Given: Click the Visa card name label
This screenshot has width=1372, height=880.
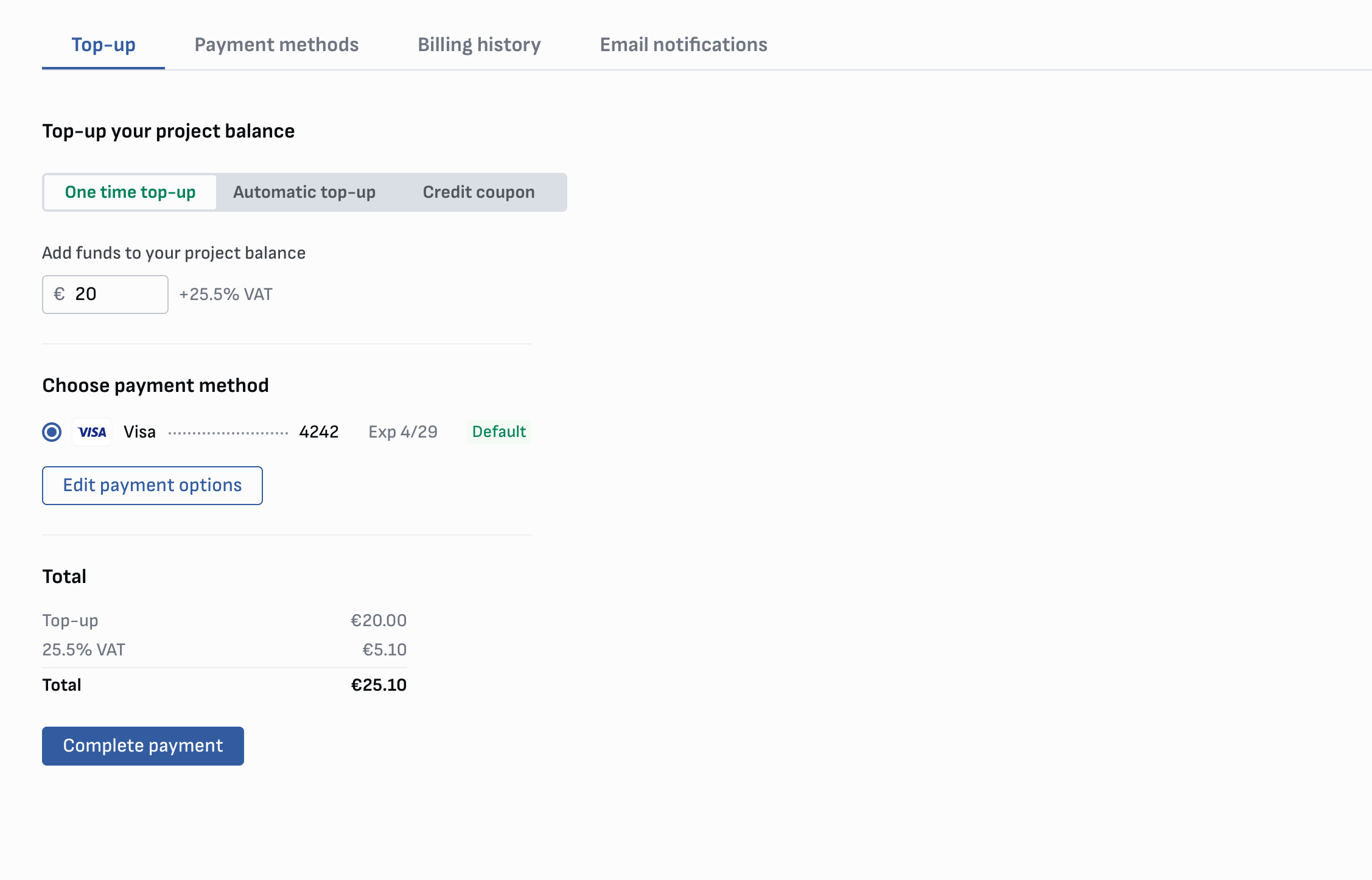Looking at the screenshot, I should (139, 432).
